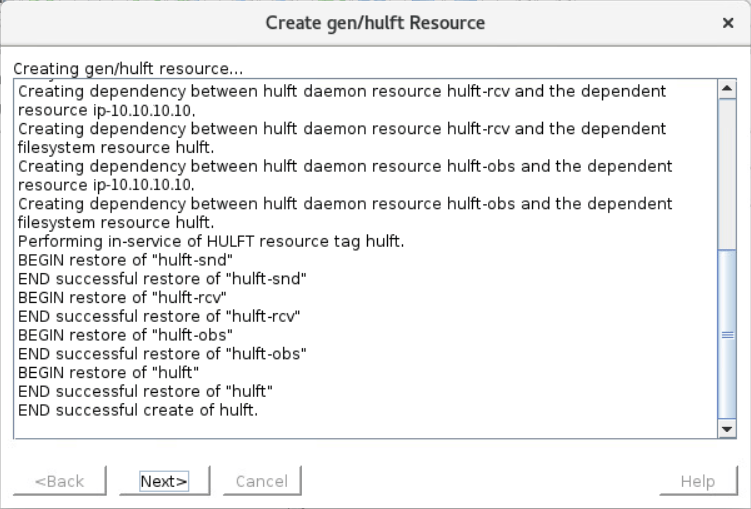Screen dimensions: 751x509
Task: Close the Create gen/hulft Resource dialog
Action: tap(728, 23)
